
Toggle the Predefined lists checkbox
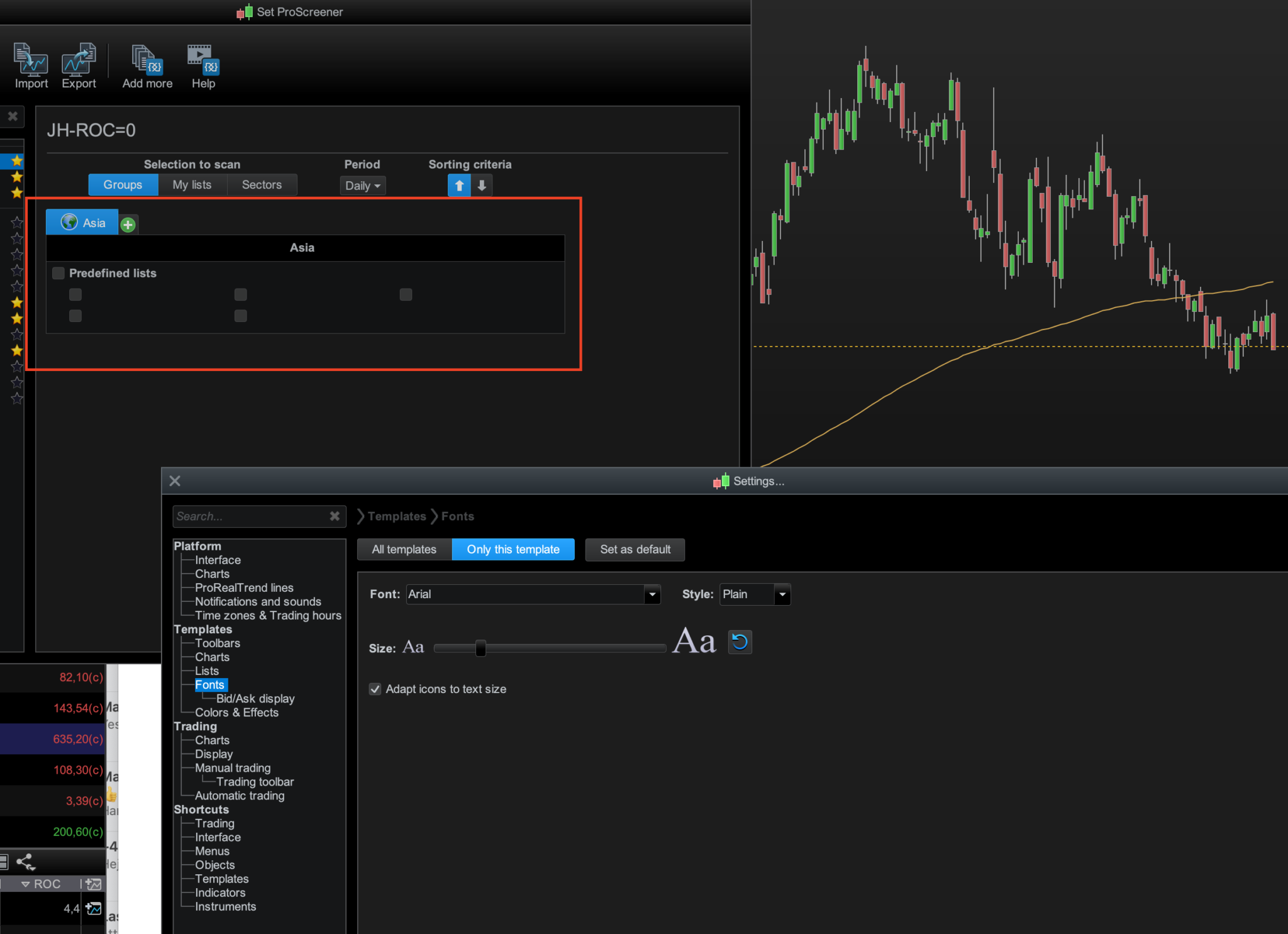58,273
